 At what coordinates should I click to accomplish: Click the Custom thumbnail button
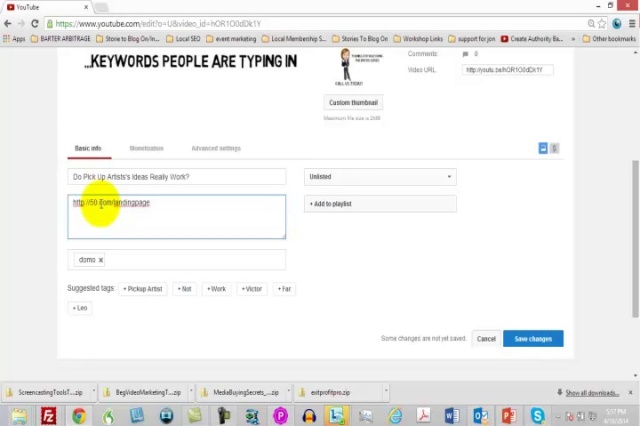(353, 103)
